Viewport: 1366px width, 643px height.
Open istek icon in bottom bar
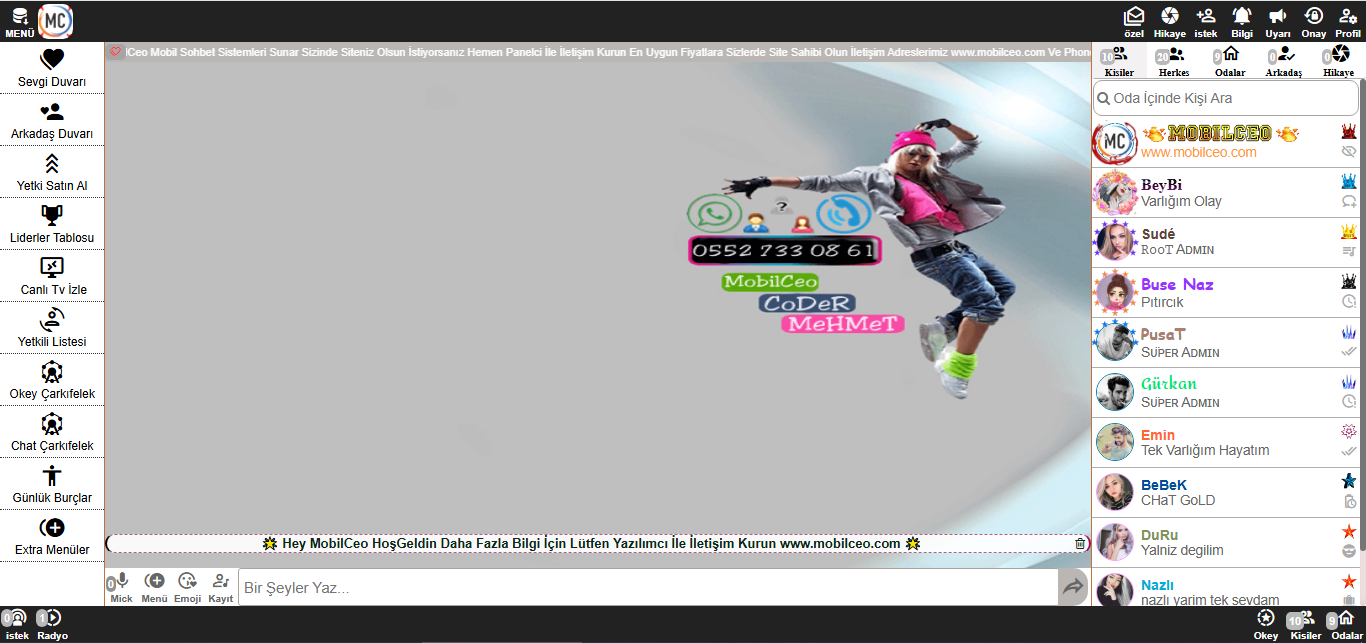(16, 624)
